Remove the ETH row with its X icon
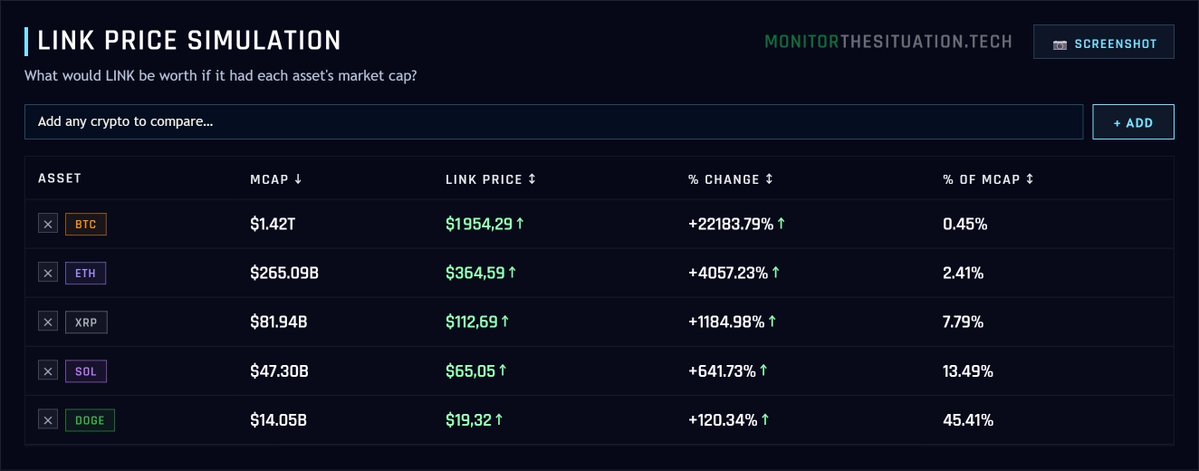 [x=47, y=273]
